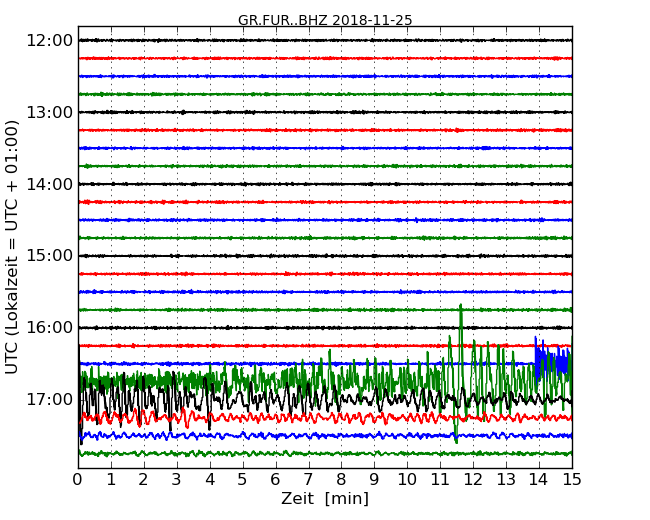Click the 16:00 time label
This screenshot has width=650, height=520.
[x=49, y=328]
